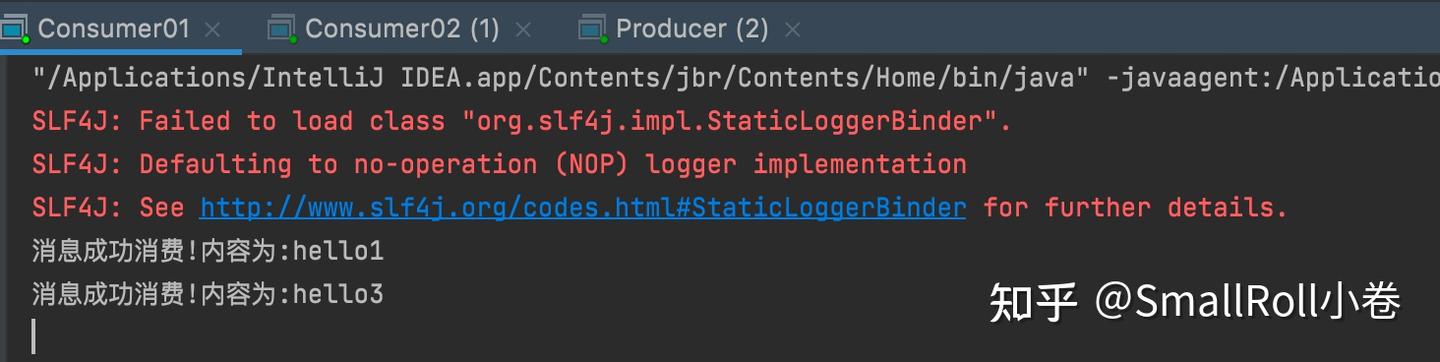Viewport: 1440px width, 362px height.
Task: Click the SLF4J Failed to load class line
Action: click(x=522, y=122)
